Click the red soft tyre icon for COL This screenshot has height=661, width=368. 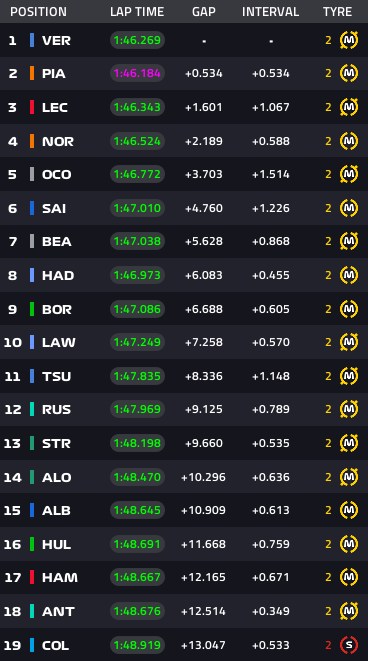(x=349, y=645)
